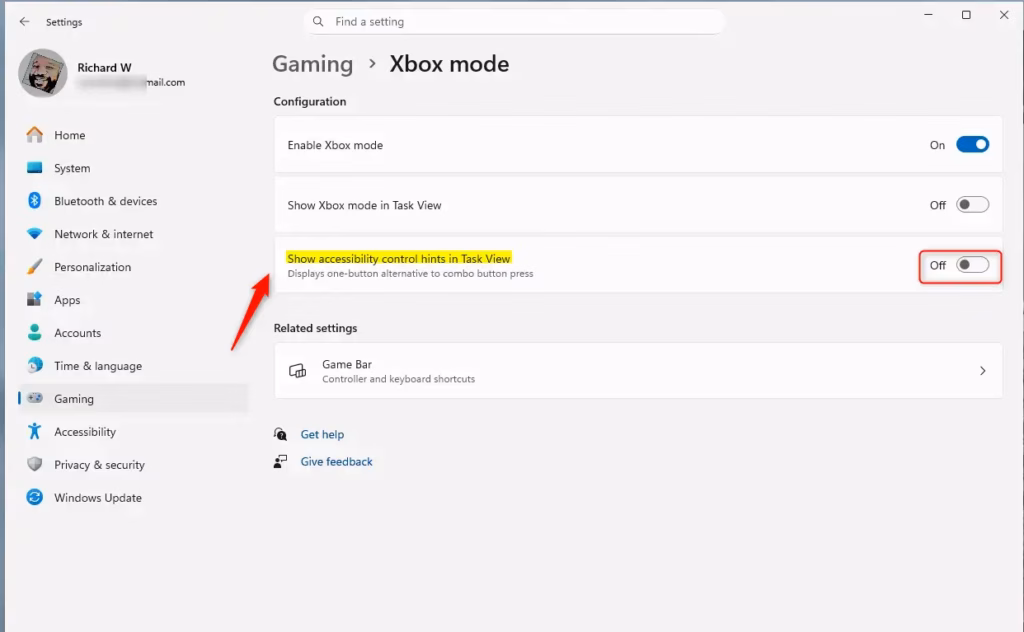Select the Bluetooth & devices icon
The height and width of the screenshot is (632, 1024).
[35, 201]
